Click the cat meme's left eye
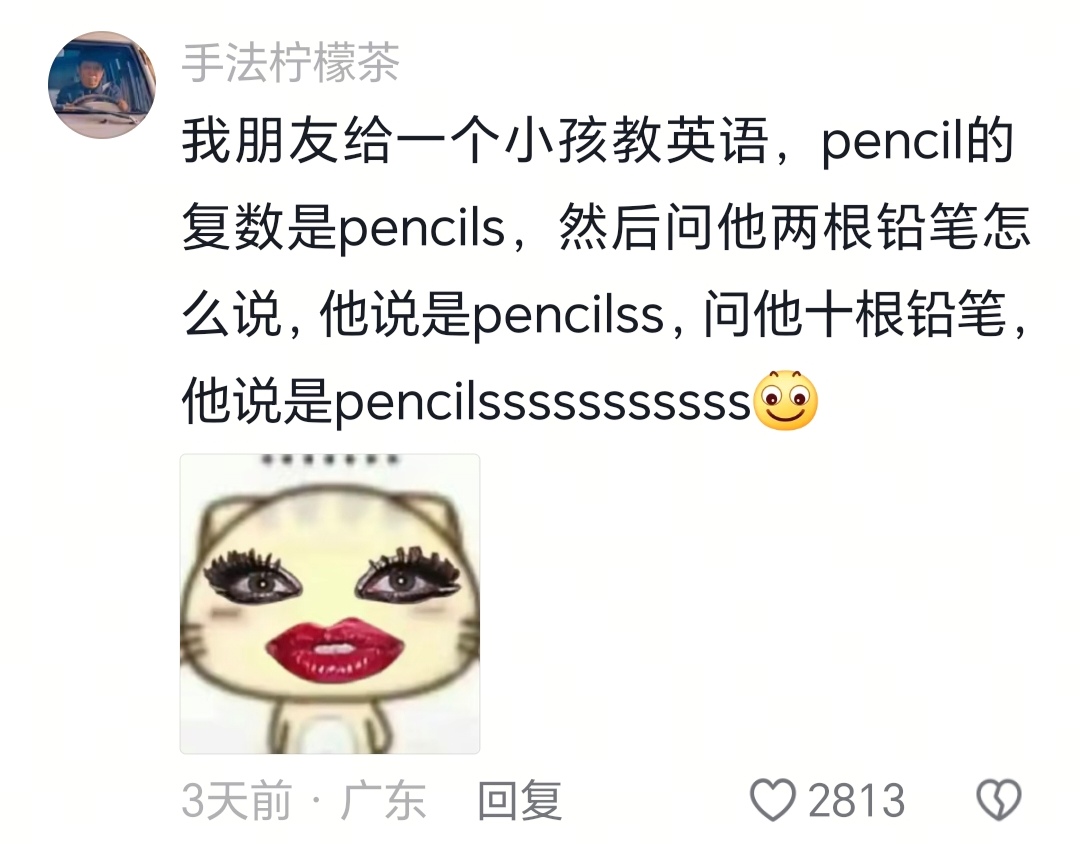The height and width of the screenshot is (844, 1080). coord(254,579)
